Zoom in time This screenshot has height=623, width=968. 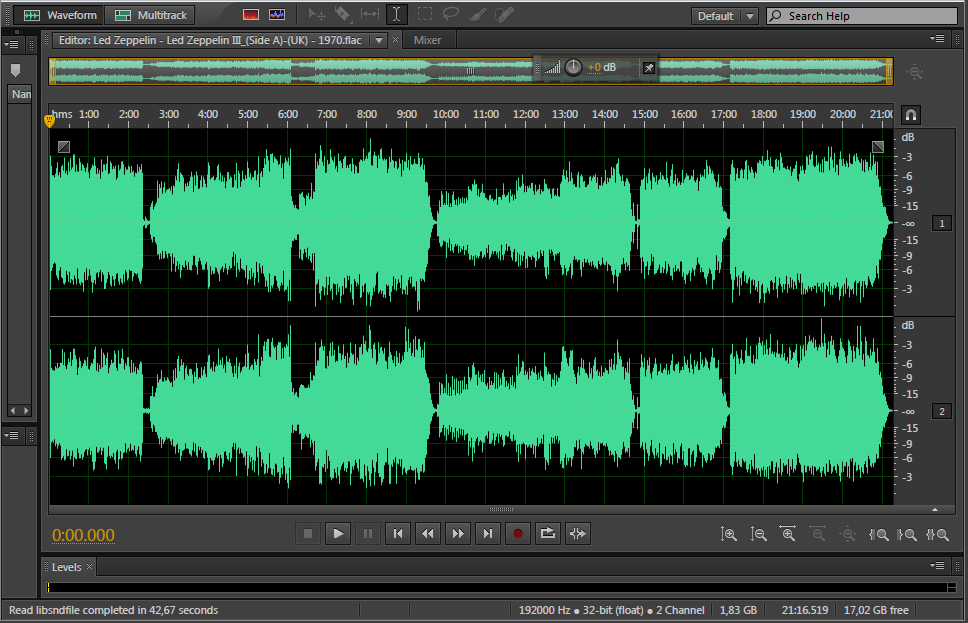click(x=788, y=534)
